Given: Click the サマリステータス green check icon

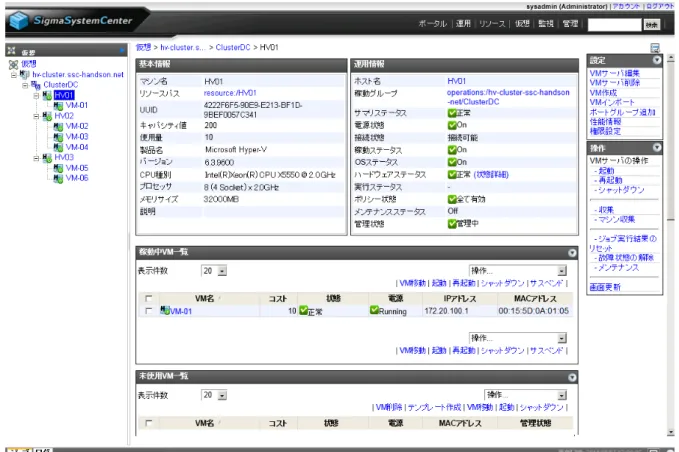Looking at the screenshot, I should 452,113.
